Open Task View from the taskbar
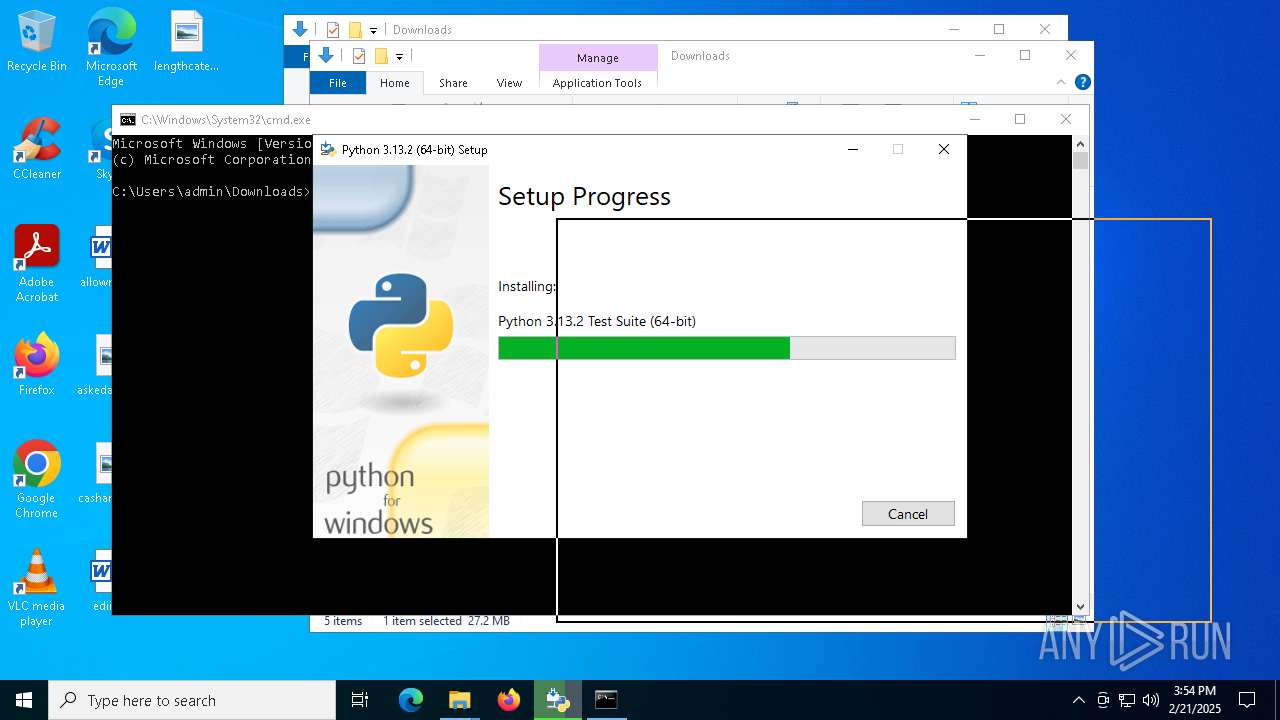1280x720 pixels. (x=360, y=700)
